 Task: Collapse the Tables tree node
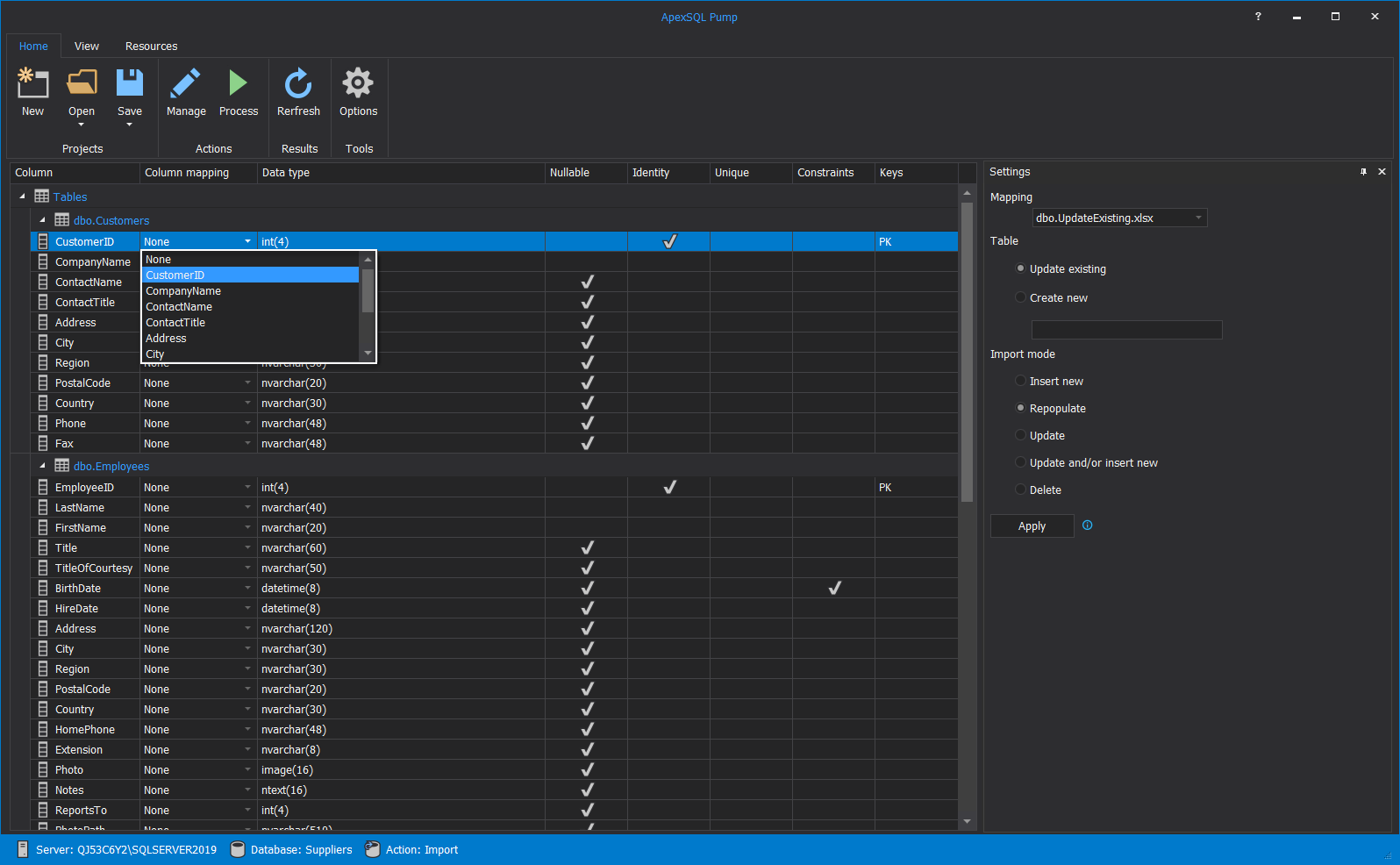click(x=22, y=197)
